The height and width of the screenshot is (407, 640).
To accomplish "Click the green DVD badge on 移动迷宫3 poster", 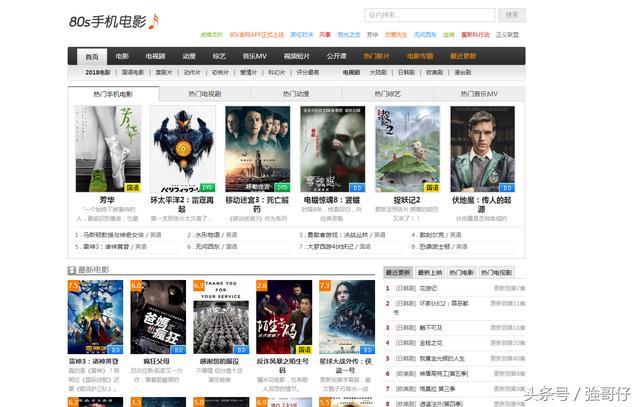I will pyautogui.click(x=282, y=188).
